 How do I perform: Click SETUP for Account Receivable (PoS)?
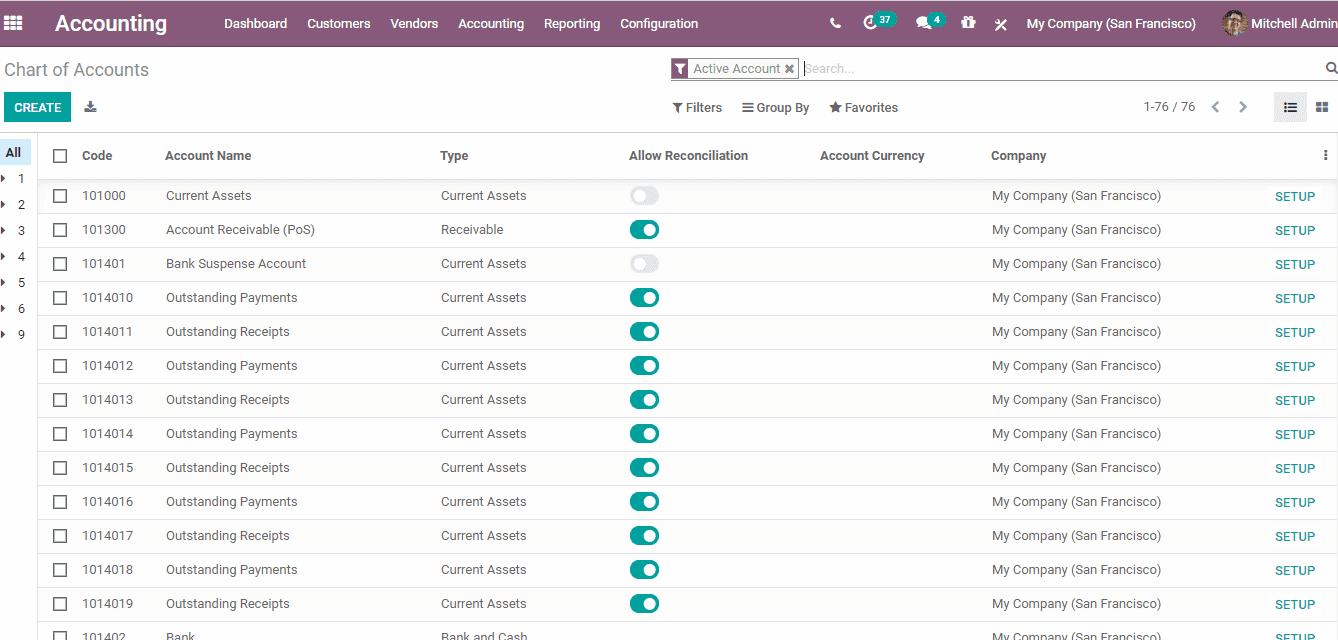1295,231
